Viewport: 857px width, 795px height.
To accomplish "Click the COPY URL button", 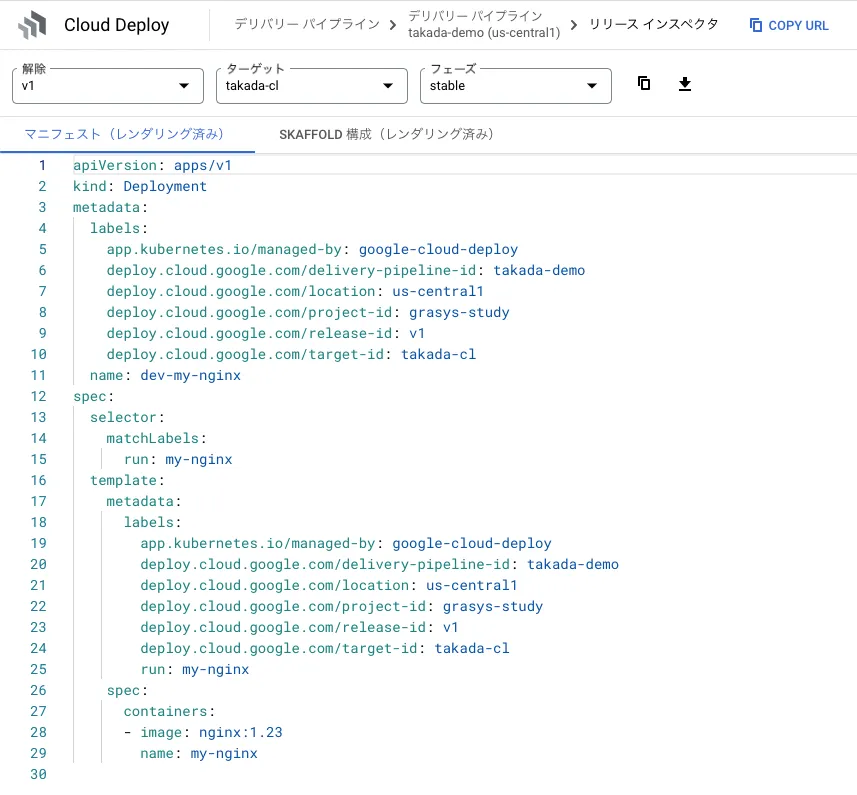I will click(789, 25).
